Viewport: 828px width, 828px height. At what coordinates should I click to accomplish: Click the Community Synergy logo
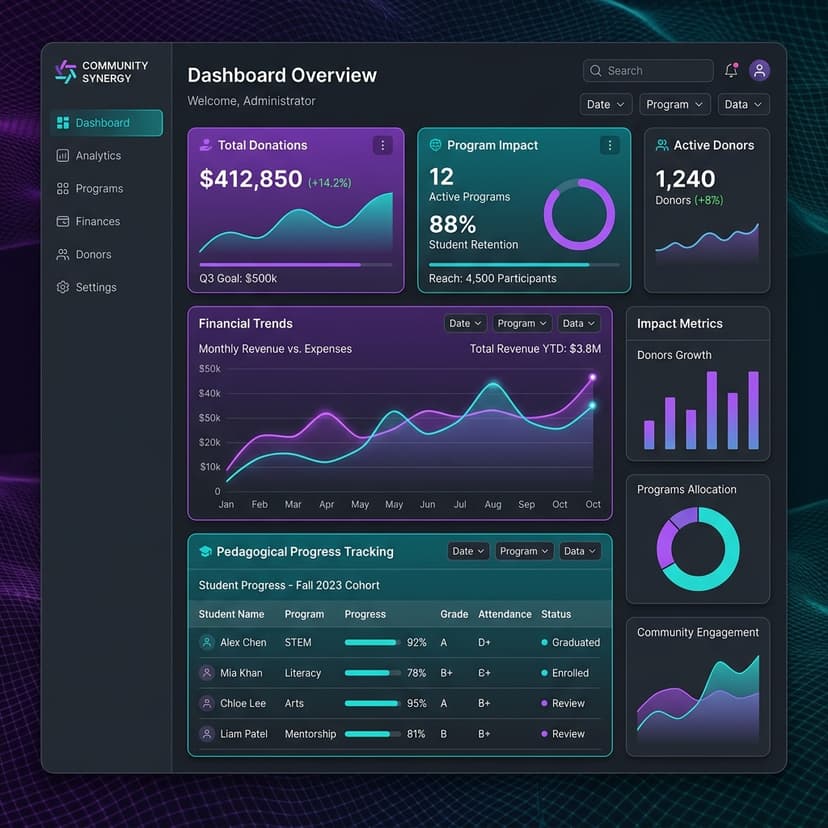(x=65, y=71)
